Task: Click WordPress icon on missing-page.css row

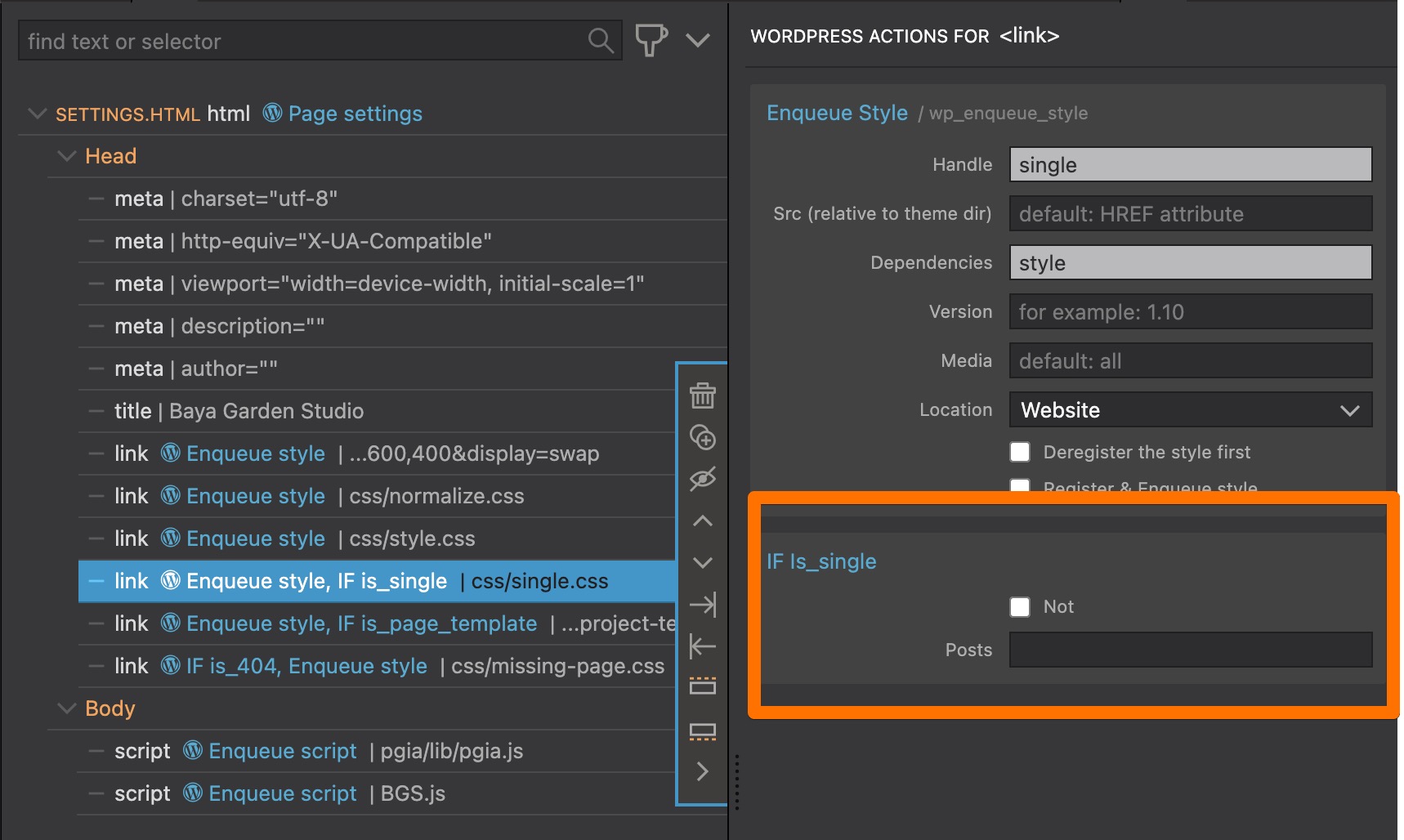Action: [x=170, y=665]
